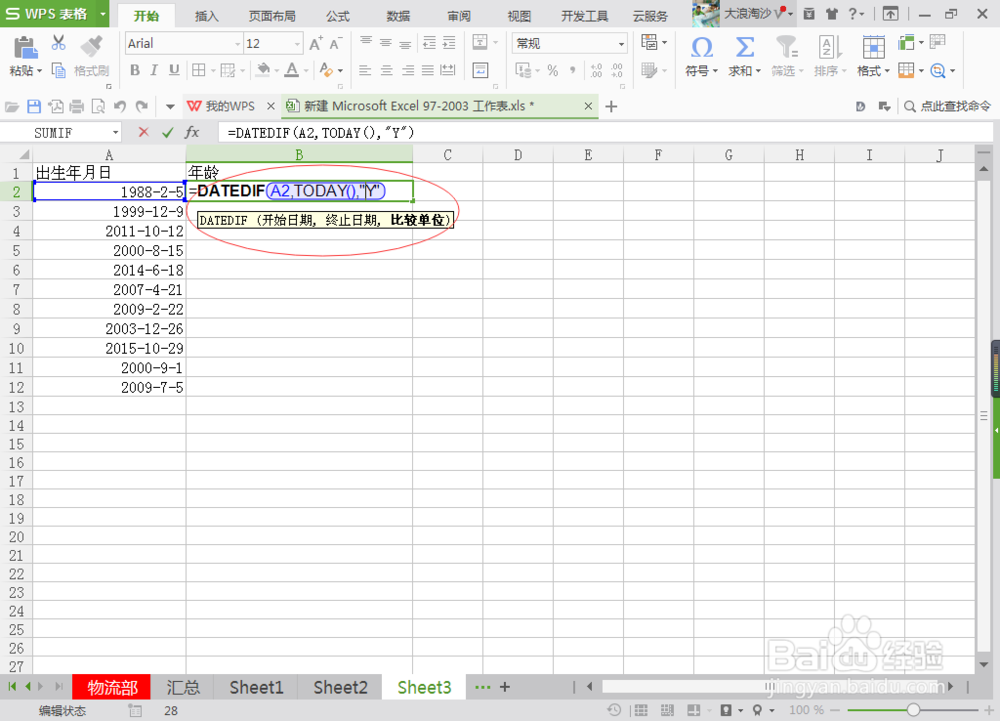Screen dimensions: 1000x721
Task: Expand the 求和 dropdown arrow
Action: (x=758, y=71)
